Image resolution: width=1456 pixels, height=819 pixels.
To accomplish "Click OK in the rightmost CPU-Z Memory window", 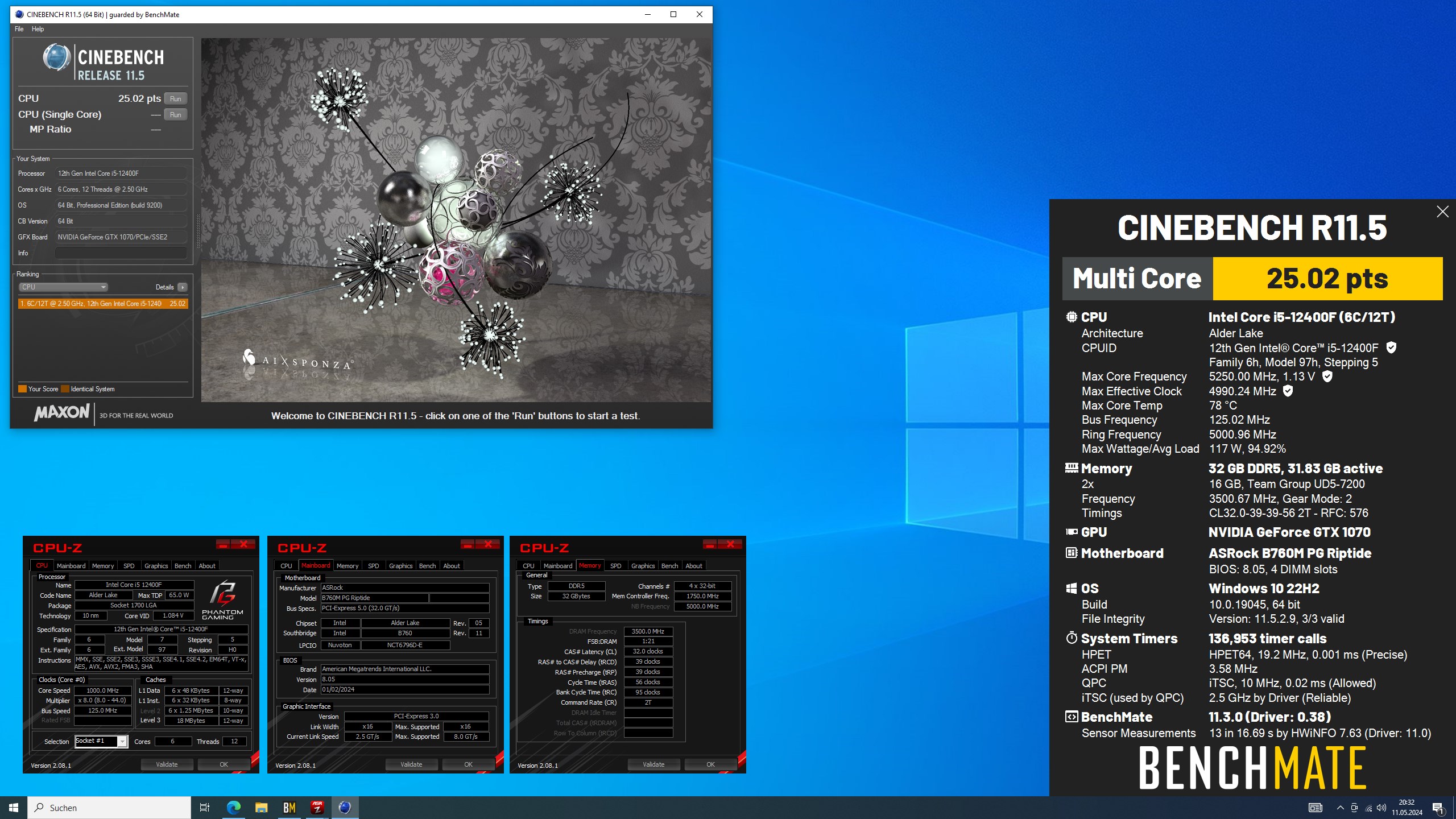I will coord(710,764).
